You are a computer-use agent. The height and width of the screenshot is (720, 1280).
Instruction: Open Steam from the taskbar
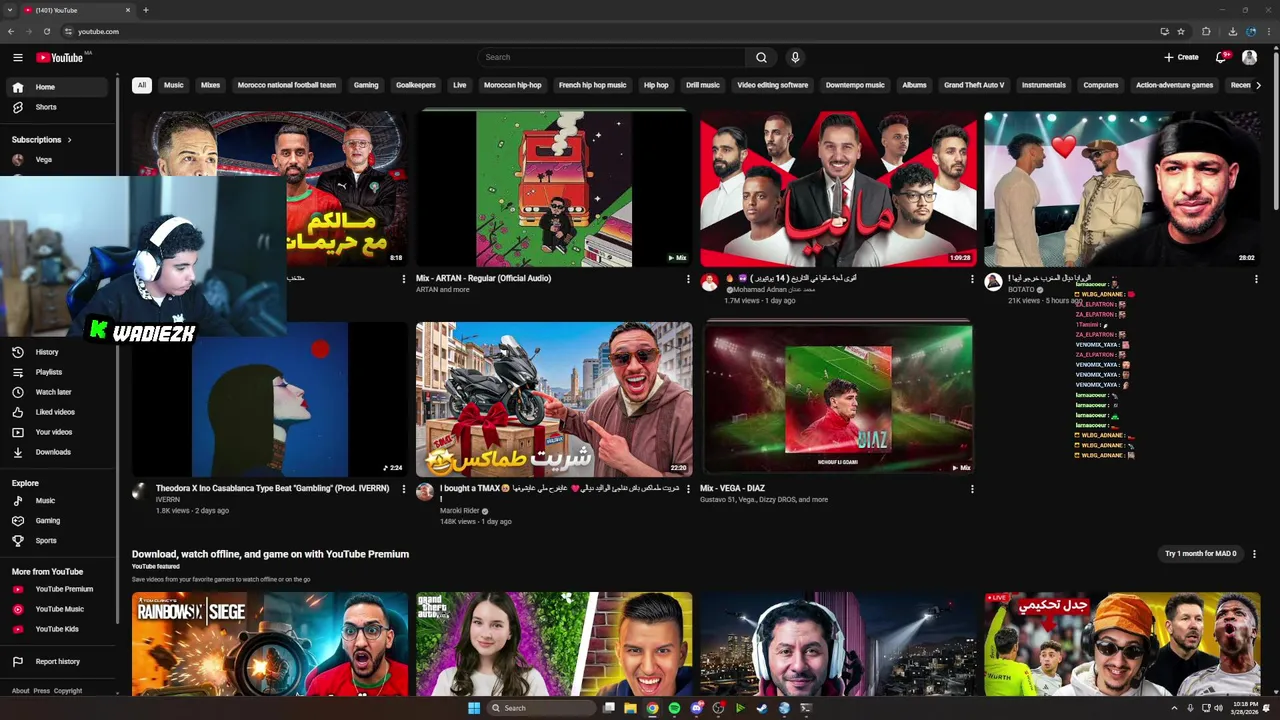tap(762, 708)
